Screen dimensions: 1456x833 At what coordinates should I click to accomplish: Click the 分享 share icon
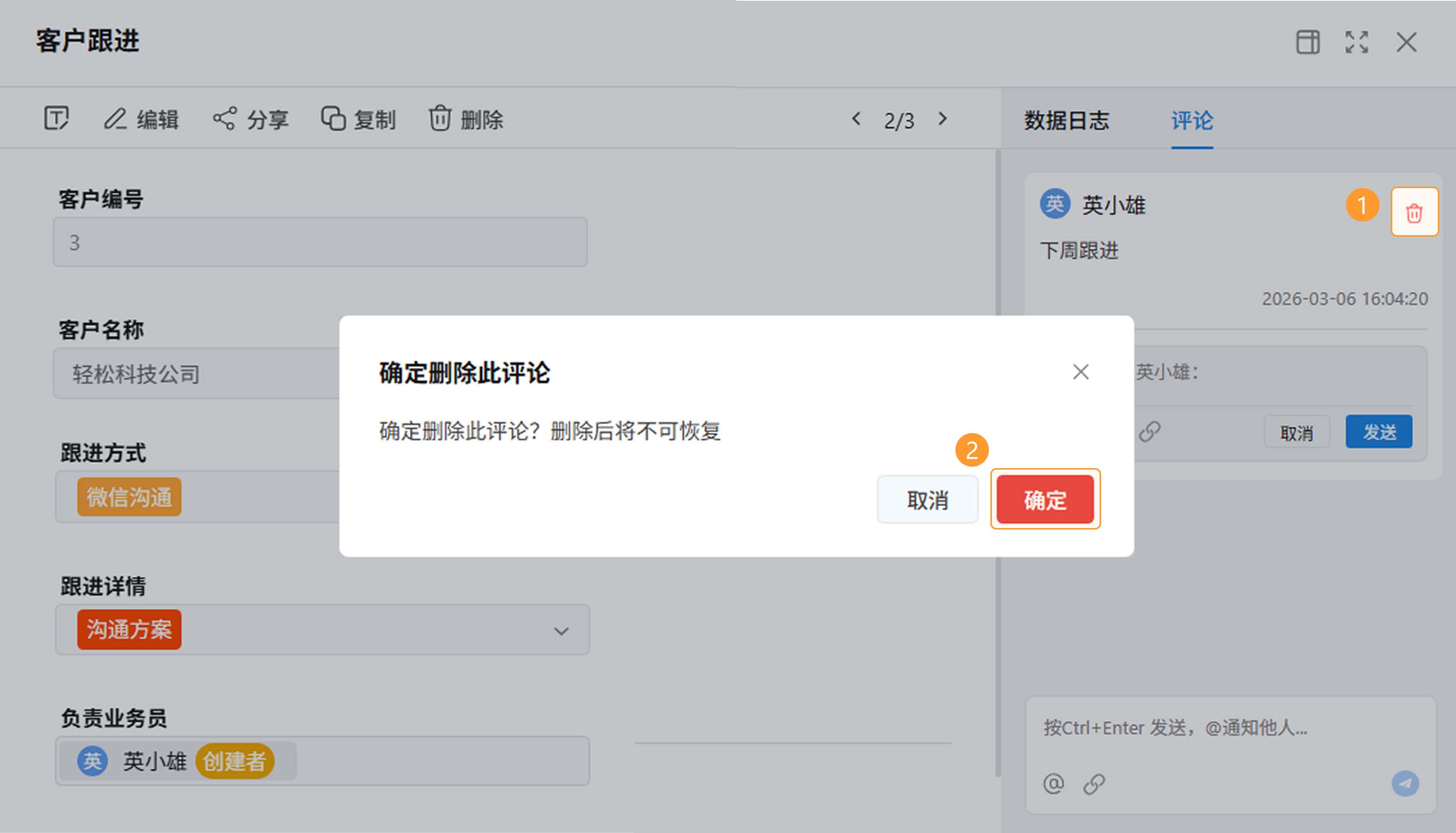tap(224, 119)
